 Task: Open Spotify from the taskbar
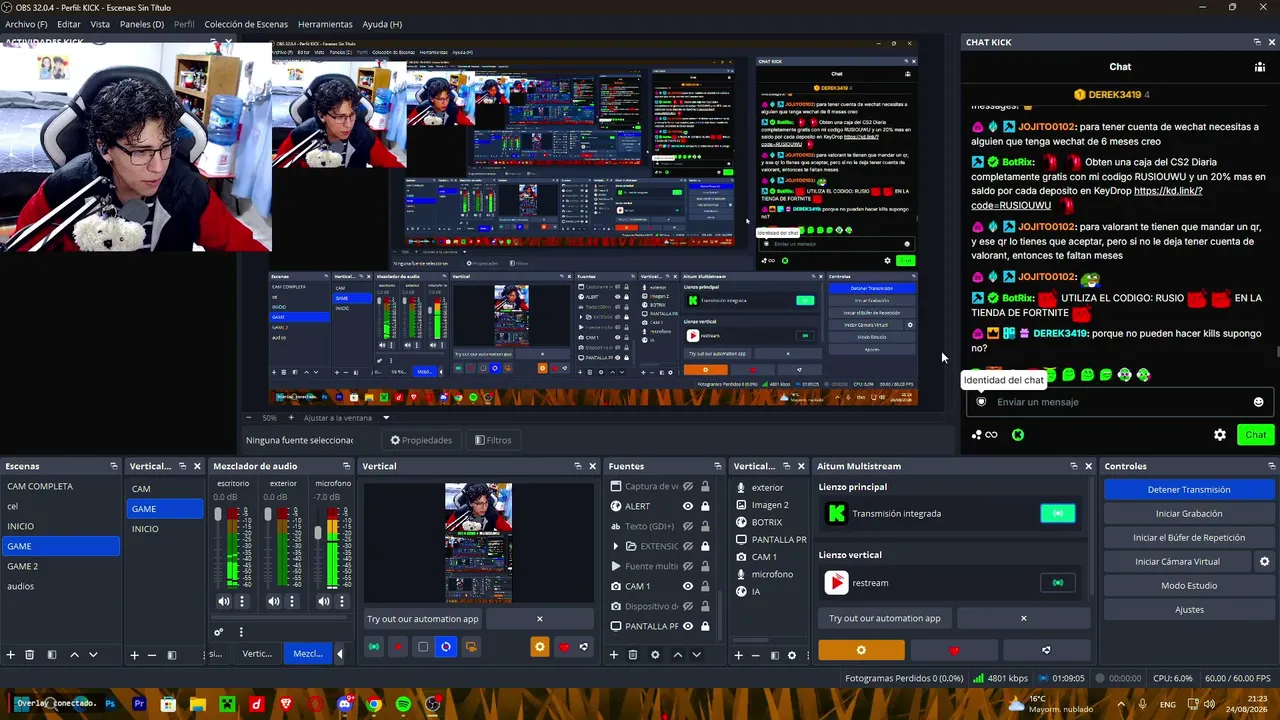[403, 704]
